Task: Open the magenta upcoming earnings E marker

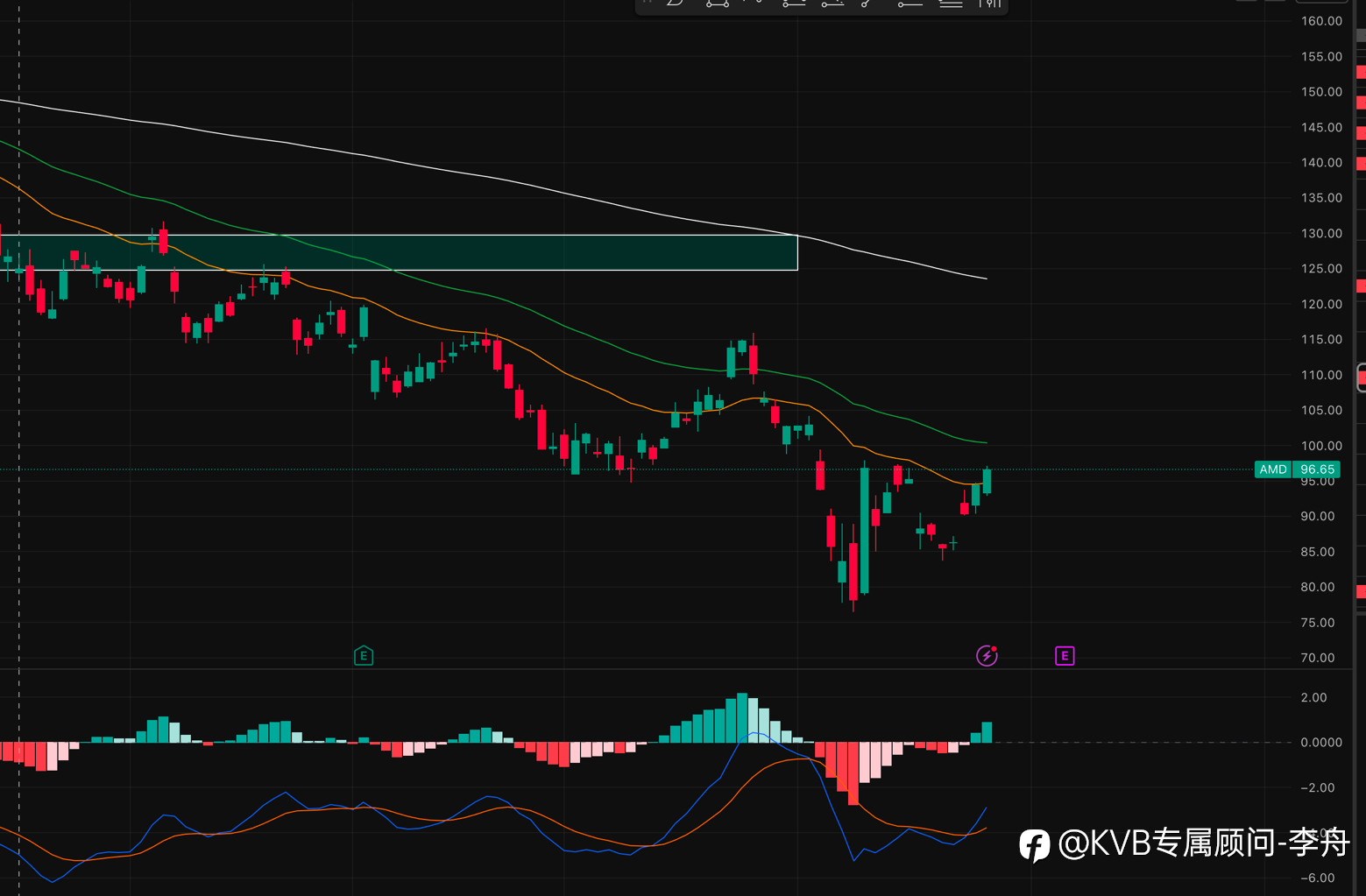Action: click(x=1065, y=655)
